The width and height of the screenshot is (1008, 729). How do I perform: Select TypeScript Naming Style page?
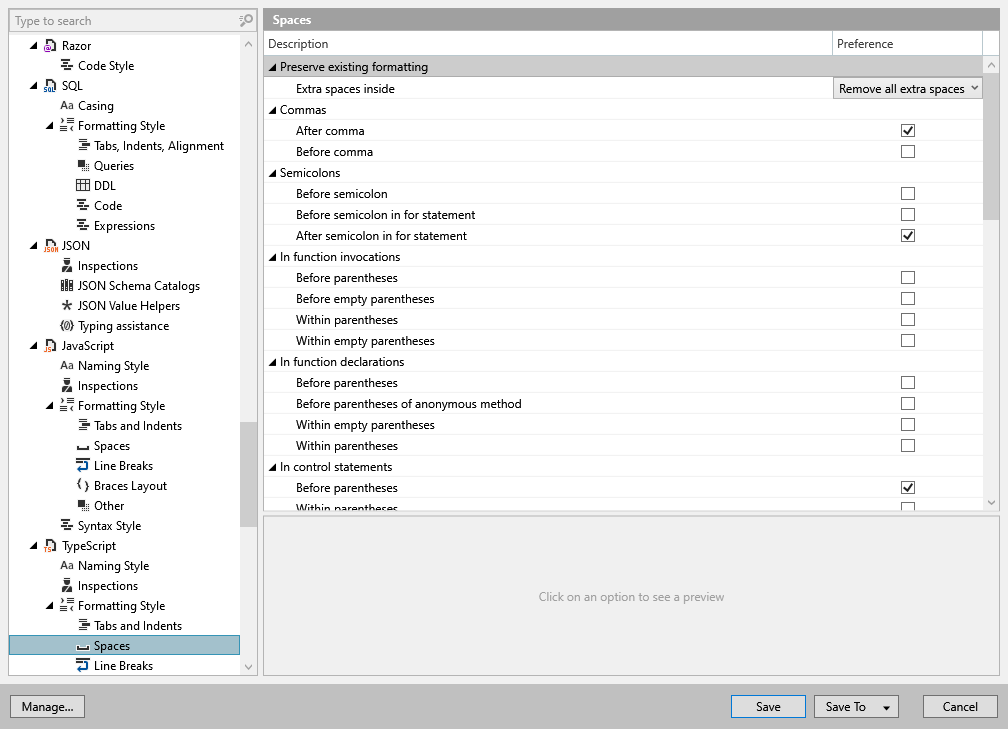click(113, 566)
